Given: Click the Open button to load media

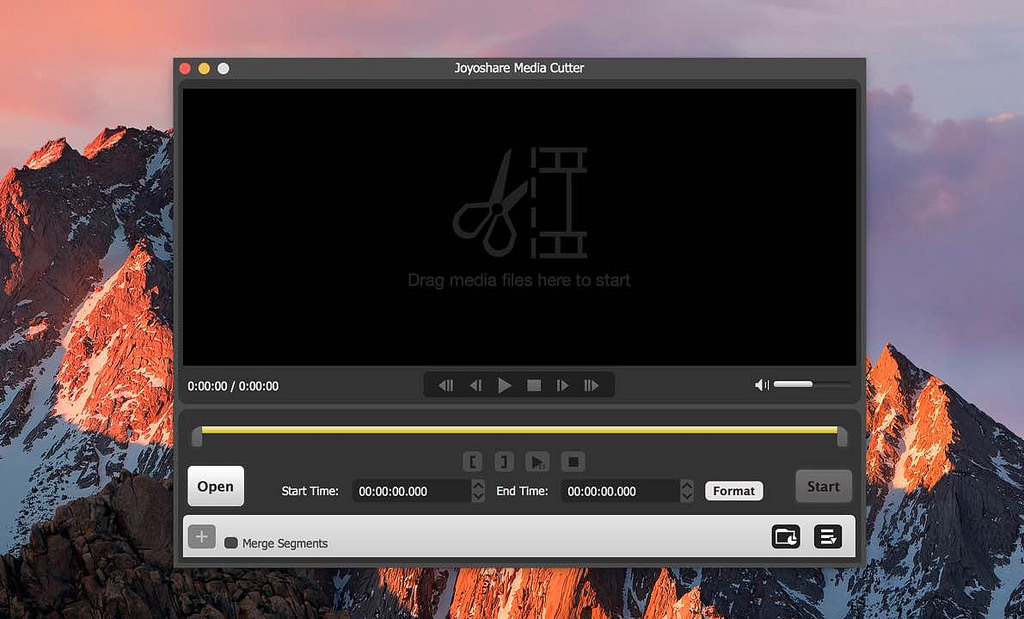Looking at the screenshot, I should click(215, 486).
